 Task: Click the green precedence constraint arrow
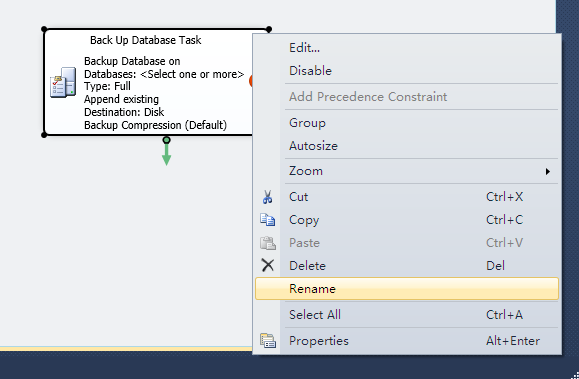pos(167,154)
